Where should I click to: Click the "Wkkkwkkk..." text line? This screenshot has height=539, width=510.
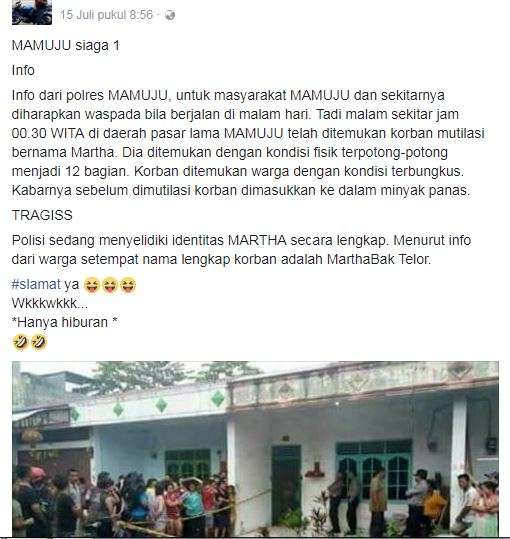(x=50, y=303)
